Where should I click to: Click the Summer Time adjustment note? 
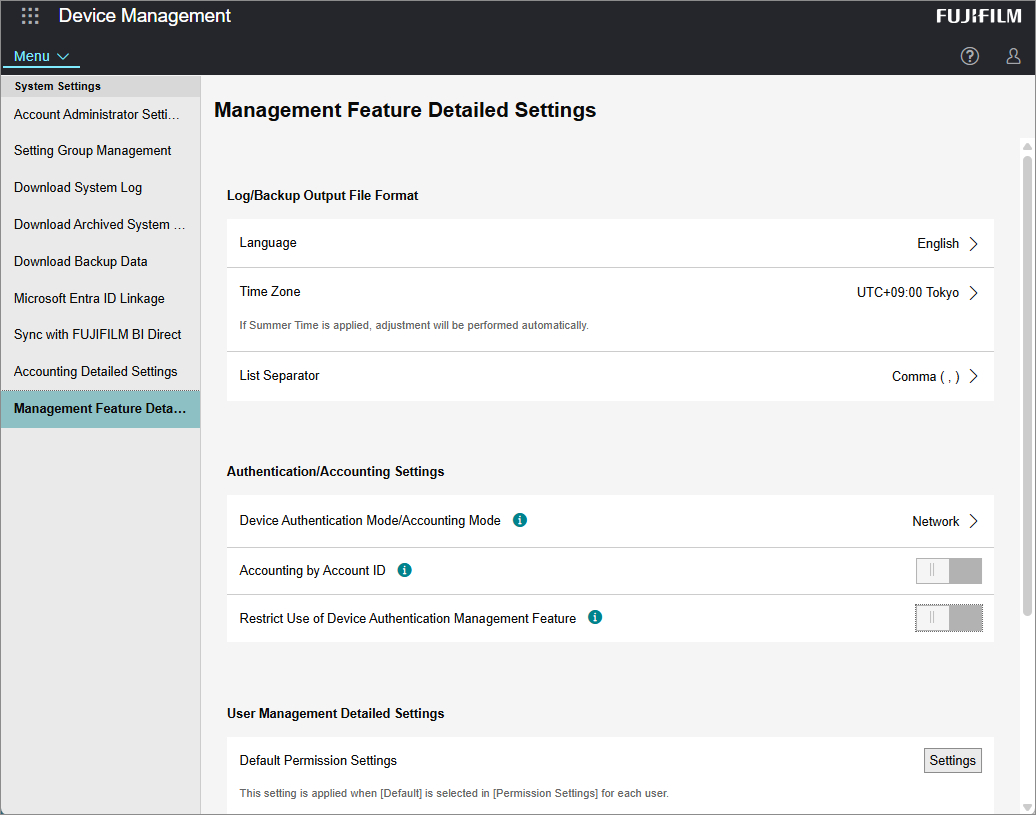pos(414,326)
